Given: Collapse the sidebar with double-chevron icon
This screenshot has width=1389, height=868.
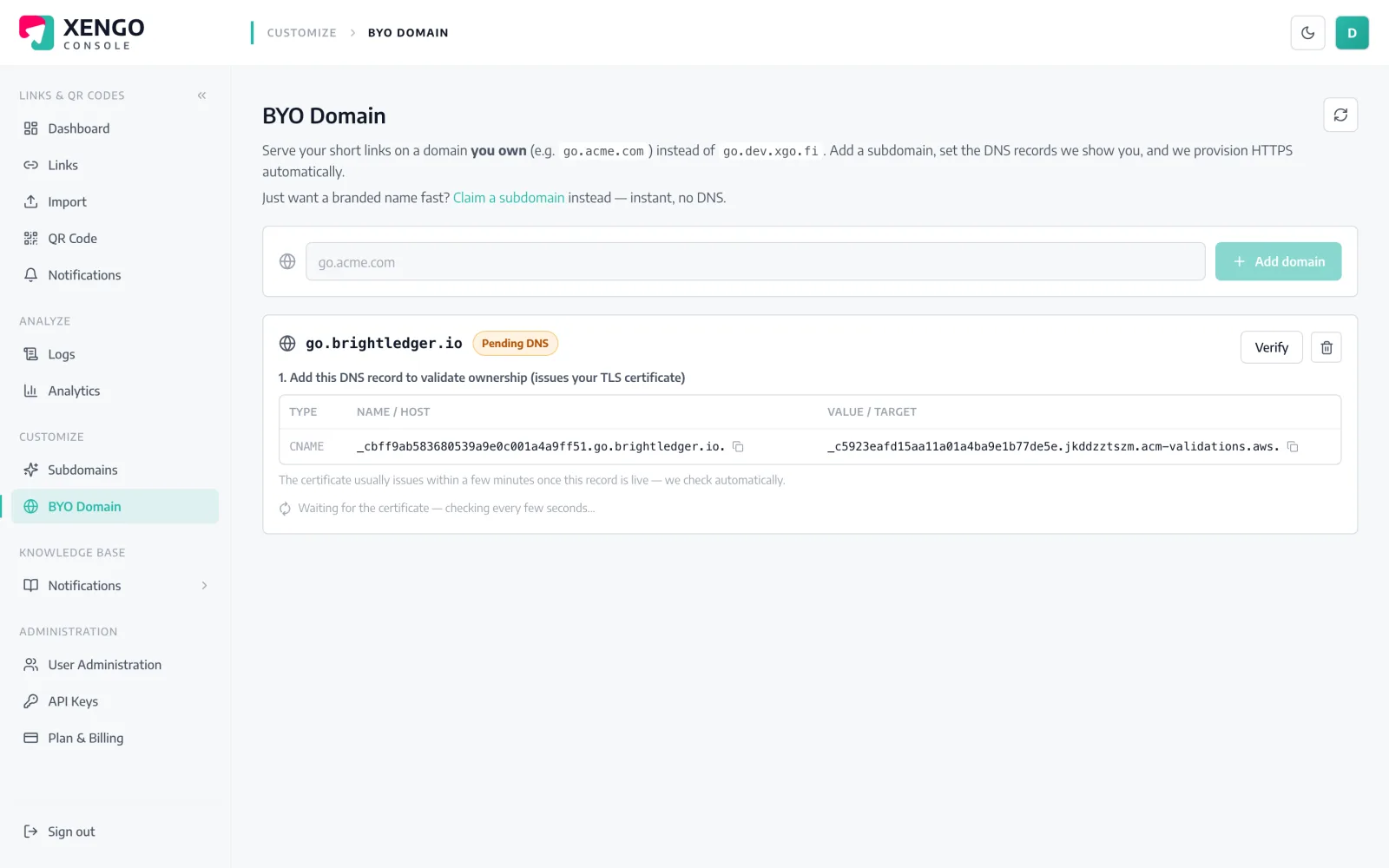Looking at the screenshot, I should point(201,95).
